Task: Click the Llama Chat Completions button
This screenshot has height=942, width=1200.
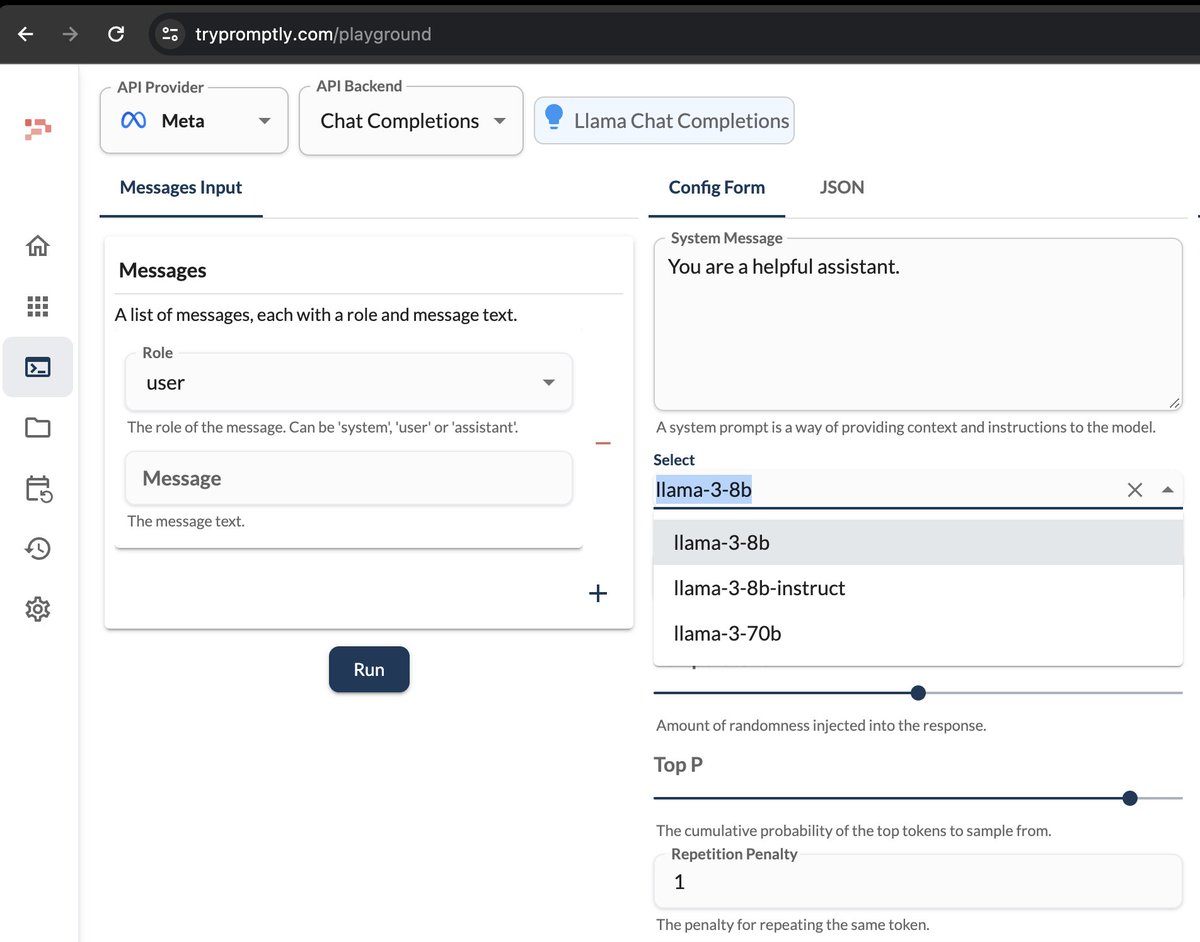Action: [x=664, y=120]
